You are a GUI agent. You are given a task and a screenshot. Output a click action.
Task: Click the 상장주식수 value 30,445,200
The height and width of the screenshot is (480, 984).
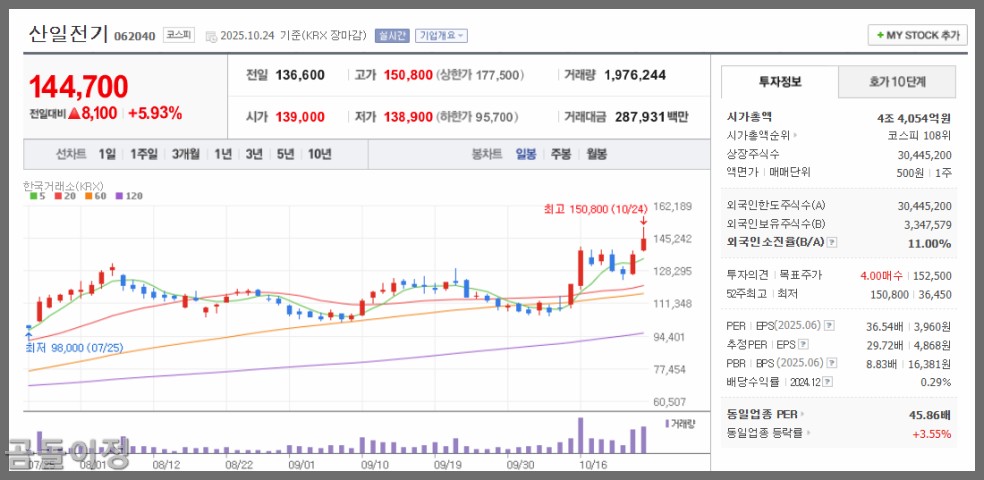click(924, 155)
